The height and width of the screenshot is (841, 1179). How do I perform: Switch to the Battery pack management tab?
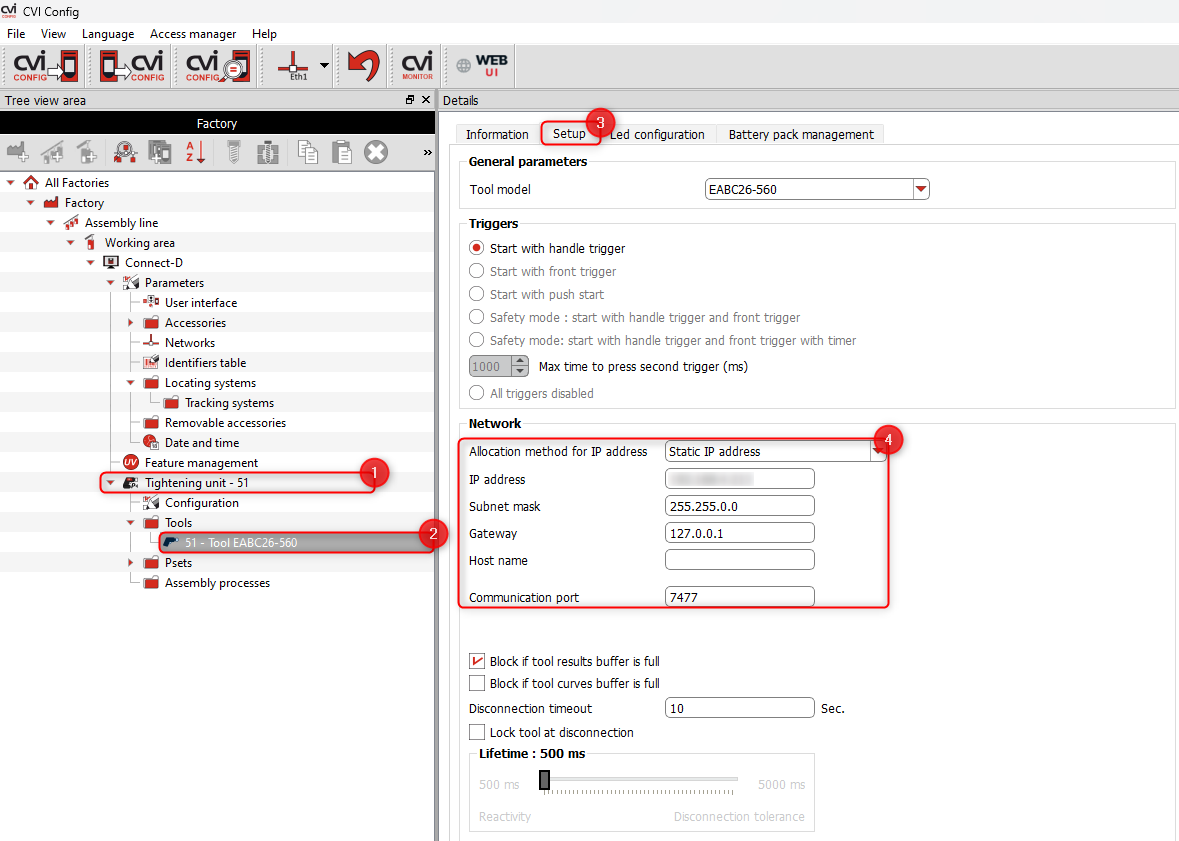801,134
